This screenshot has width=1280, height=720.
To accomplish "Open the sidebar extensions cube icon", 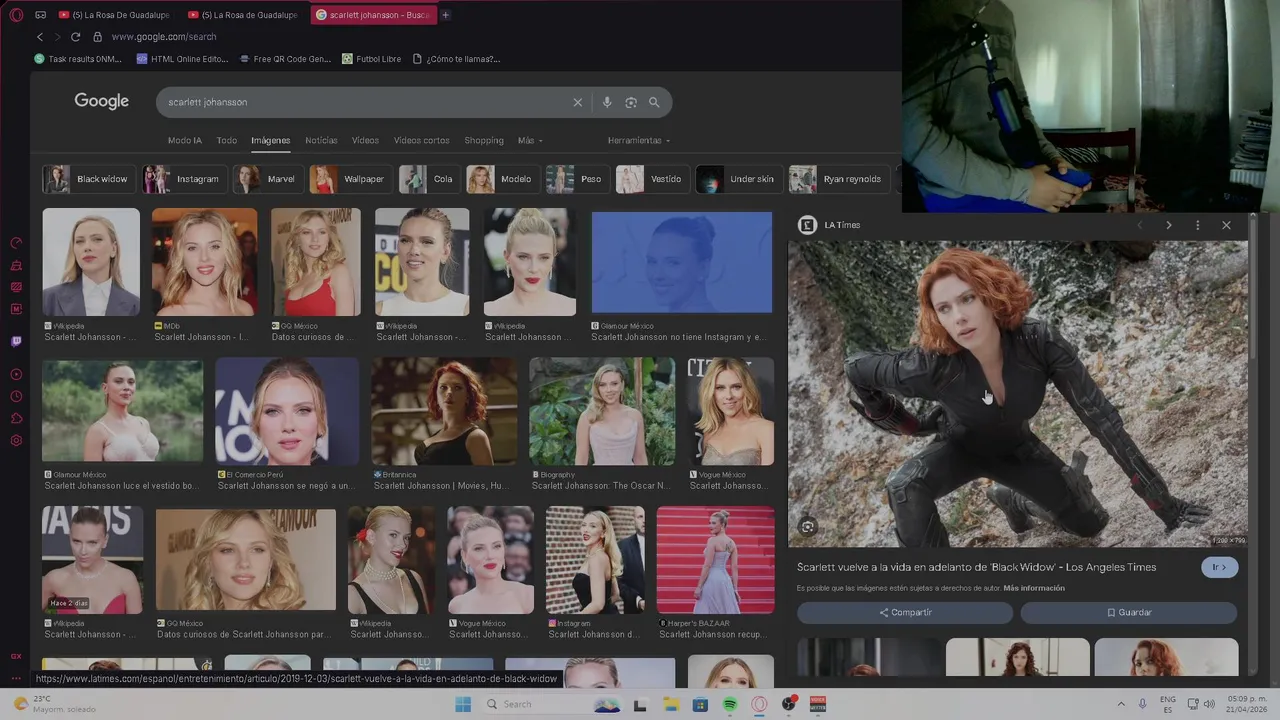I will click(x=16, y=419).
